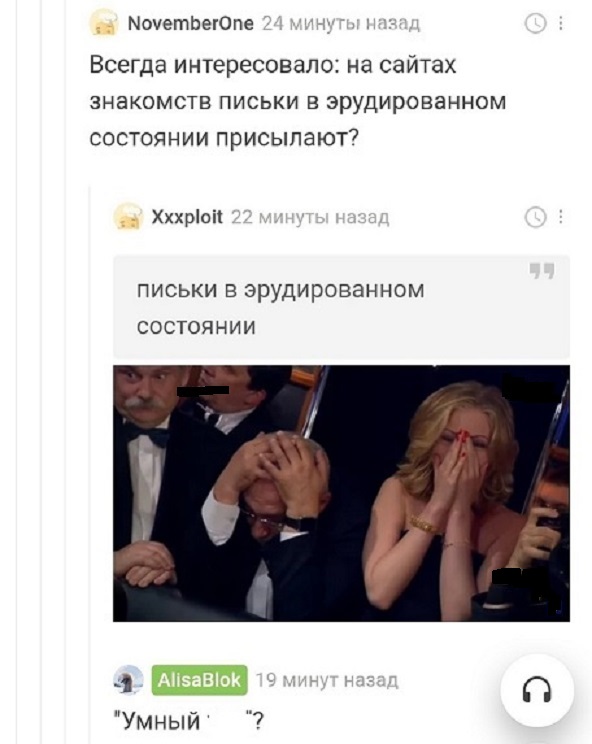Screen dimensions: 592x744
Task: Open the Xxxploit user profile link
Action: [x=187, y=217]
